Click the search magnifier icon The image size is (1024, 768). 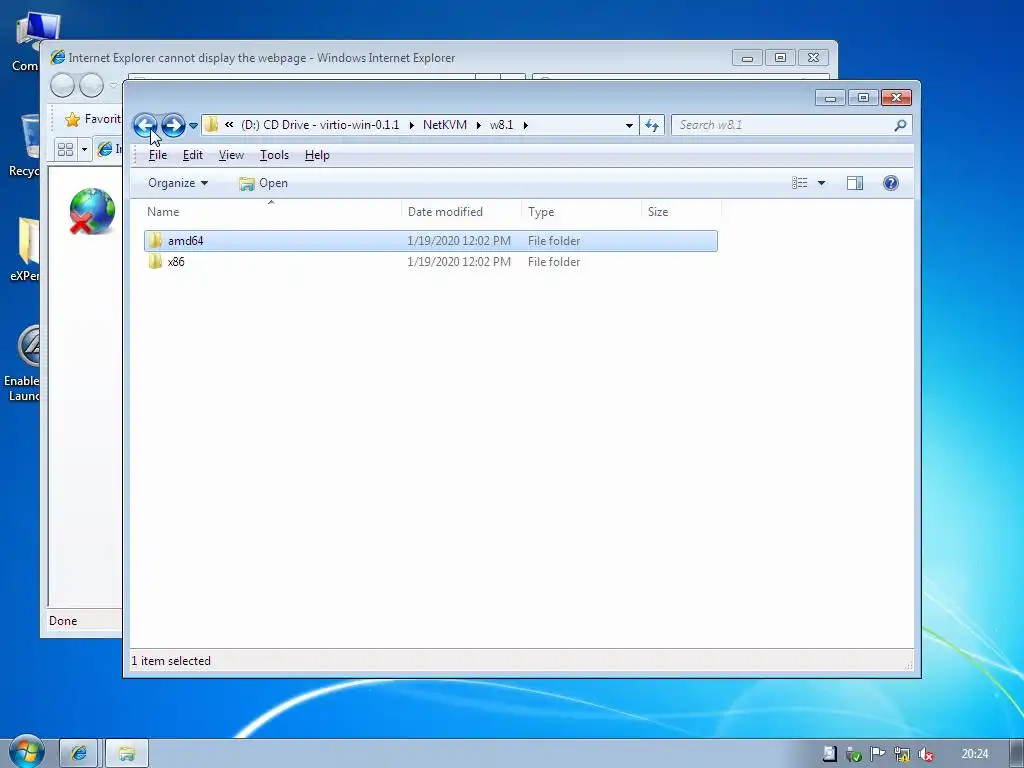[x=901, y=125]
